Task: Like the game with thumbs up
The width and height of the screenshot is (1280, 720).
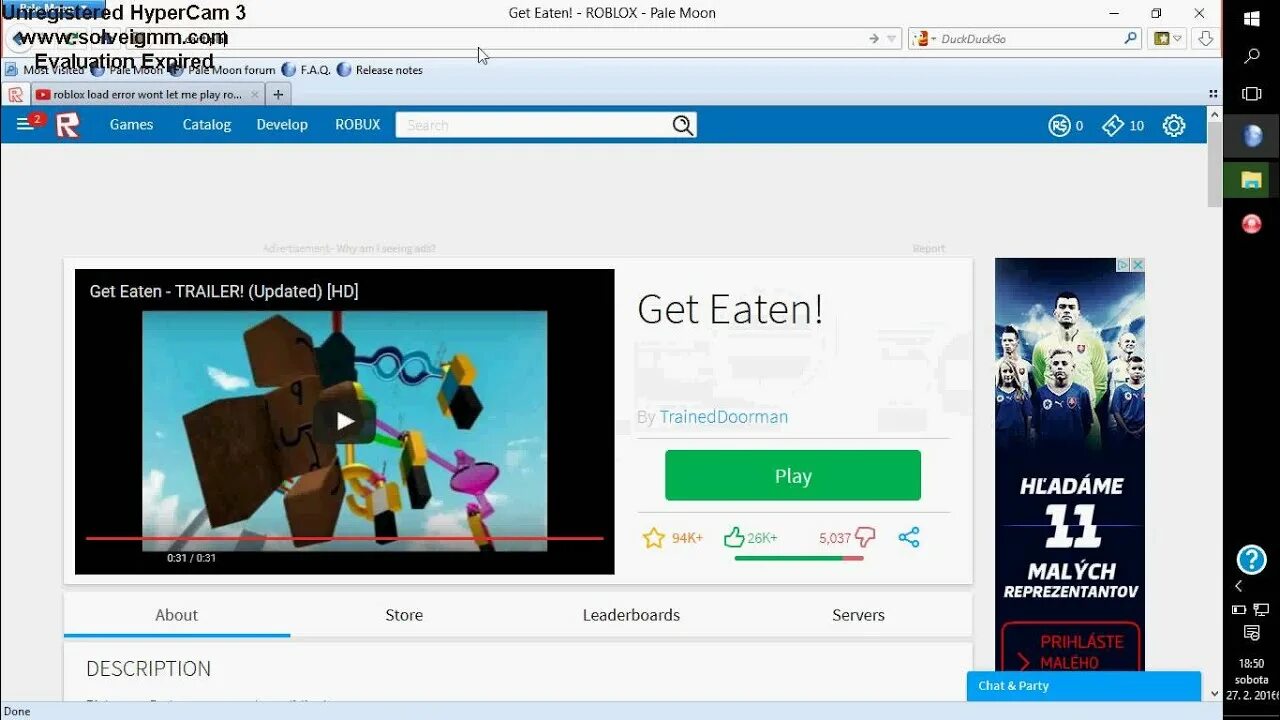Action: [x=734, y=538]
